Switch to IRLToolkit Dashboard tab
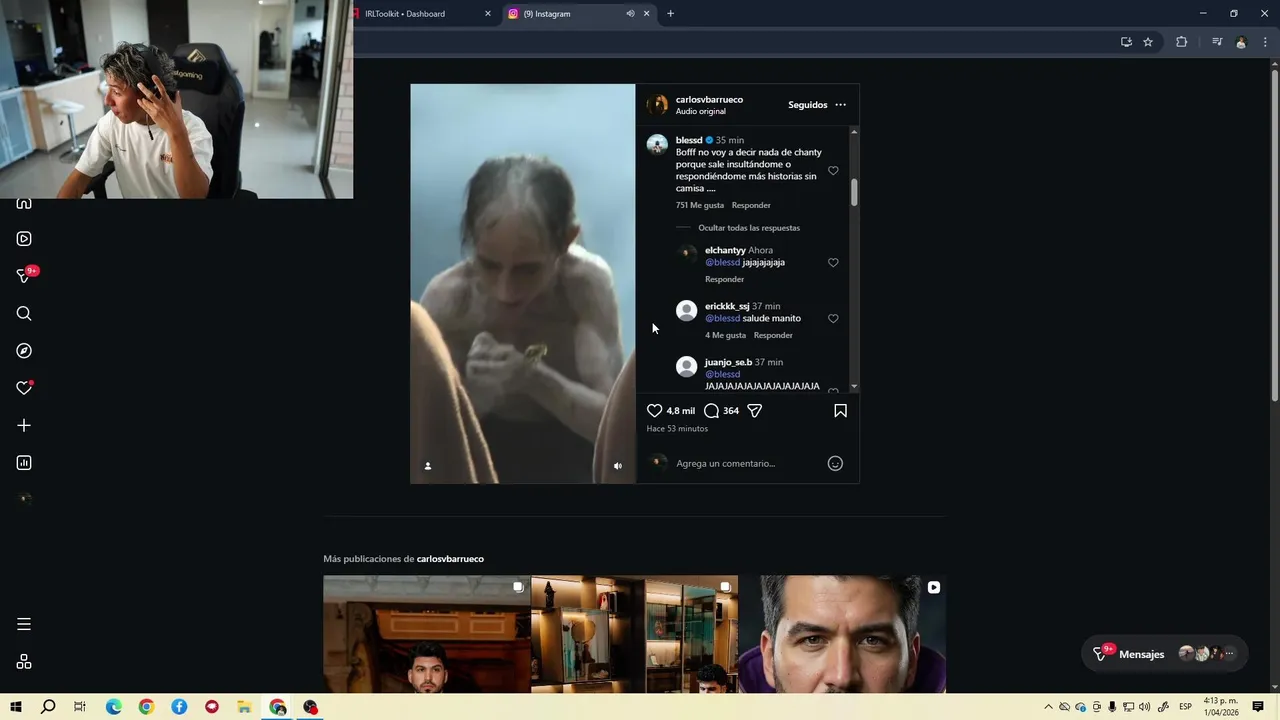The height and width of the screenshot is (720, 1280). (420, 14)
